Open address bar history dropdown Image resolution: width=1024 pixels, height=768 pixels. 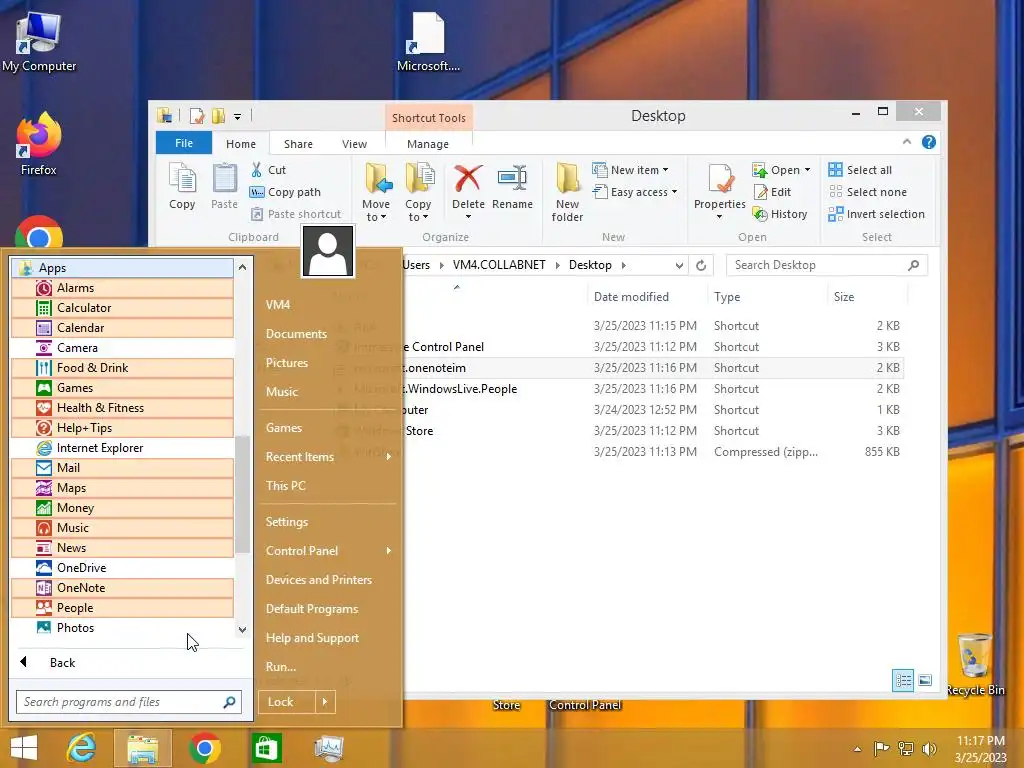point(679,265)
